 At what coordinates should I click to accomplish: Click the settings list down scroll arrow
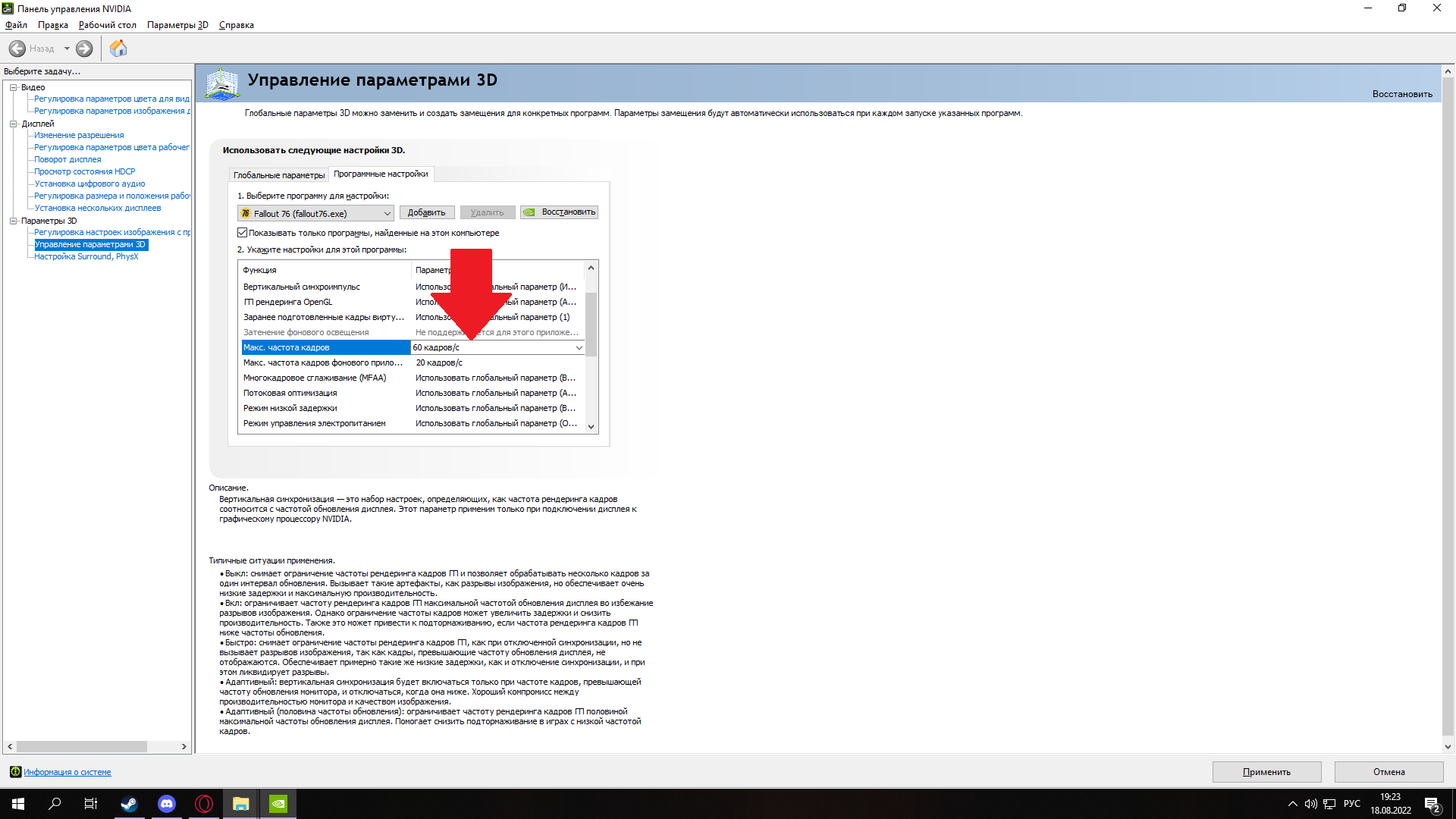click(x=591, y=427)
